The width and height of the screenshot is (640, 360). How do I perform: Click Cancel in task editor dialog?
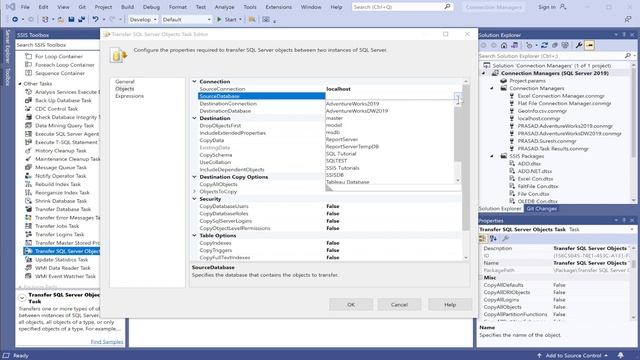[399, 304]
